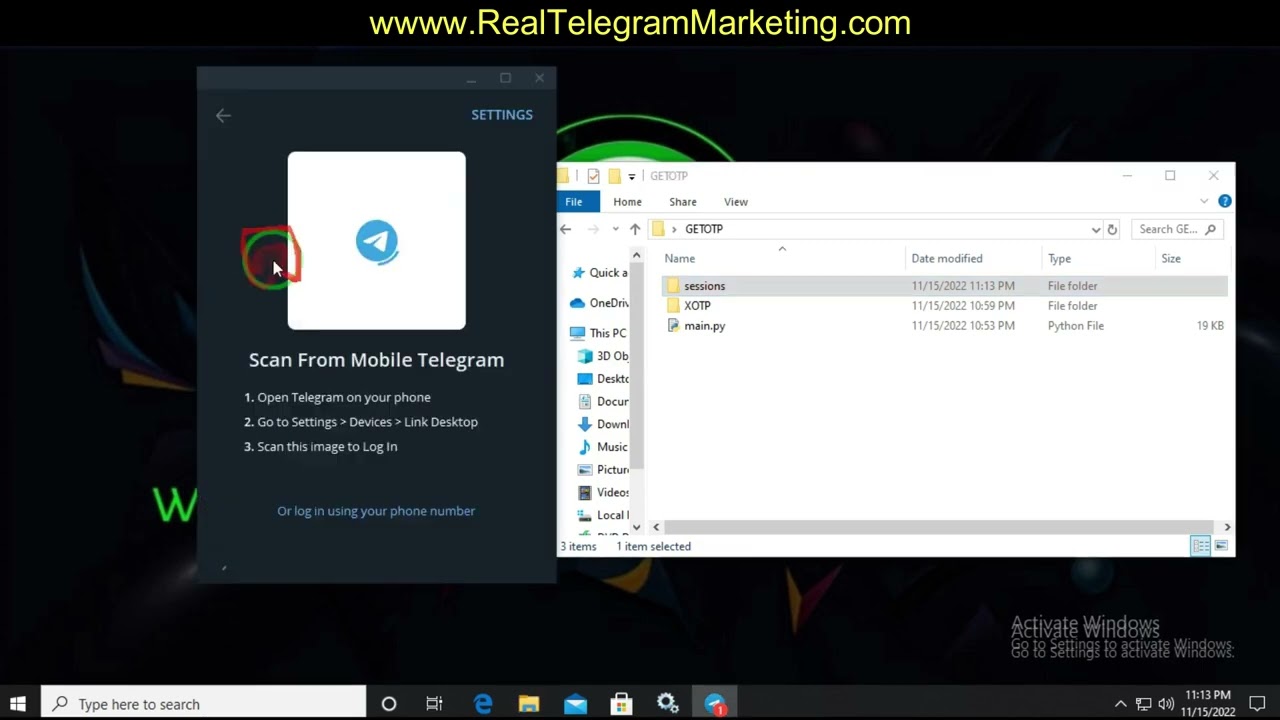
Task: Click the Properties quick access toolbar icon
Action: tap(593, 176)
